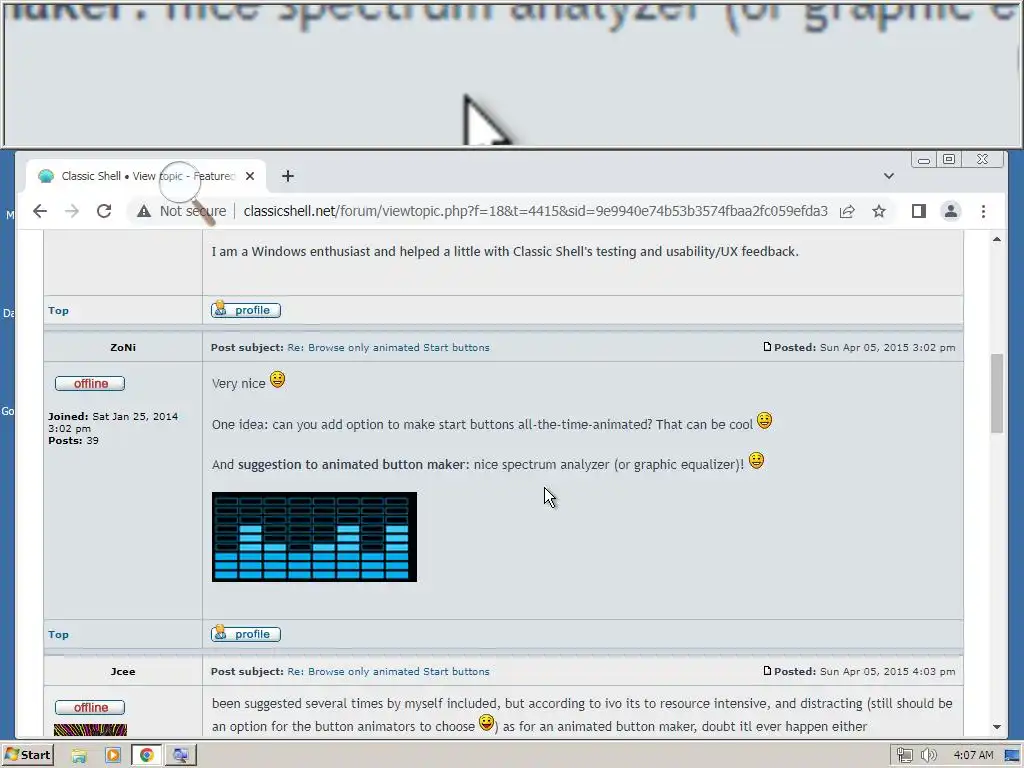
Task: Click 'Posted: Sun Apr 05, 2015 3:02 pm'
Action: 865,347
